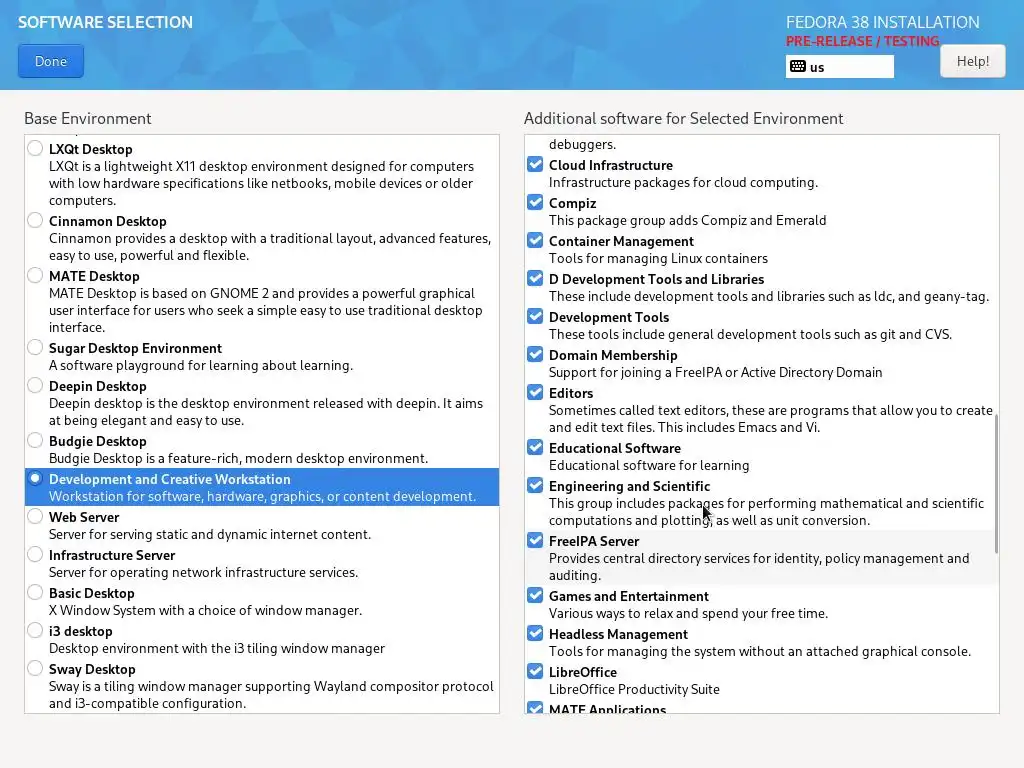Image resolution: width=1024 pixels, height=768 pixels.
Task: Open the Help! button
Action: point(972,61)
